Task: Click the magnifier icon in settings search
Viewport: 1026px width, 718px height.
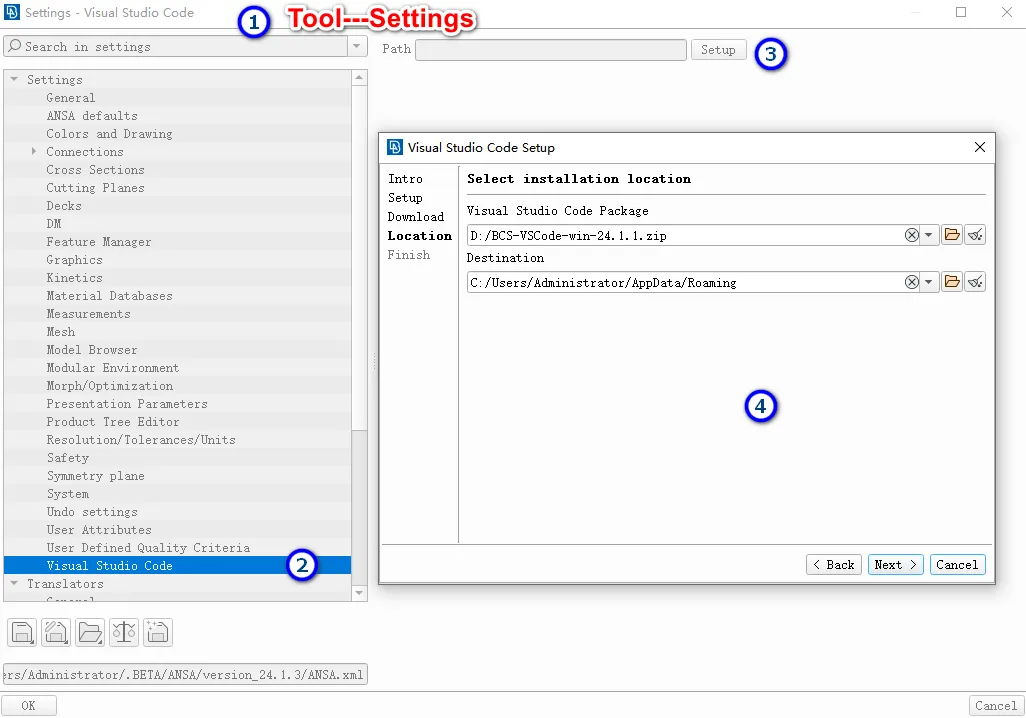Action: pyautogui.click(x=14, y=46)
